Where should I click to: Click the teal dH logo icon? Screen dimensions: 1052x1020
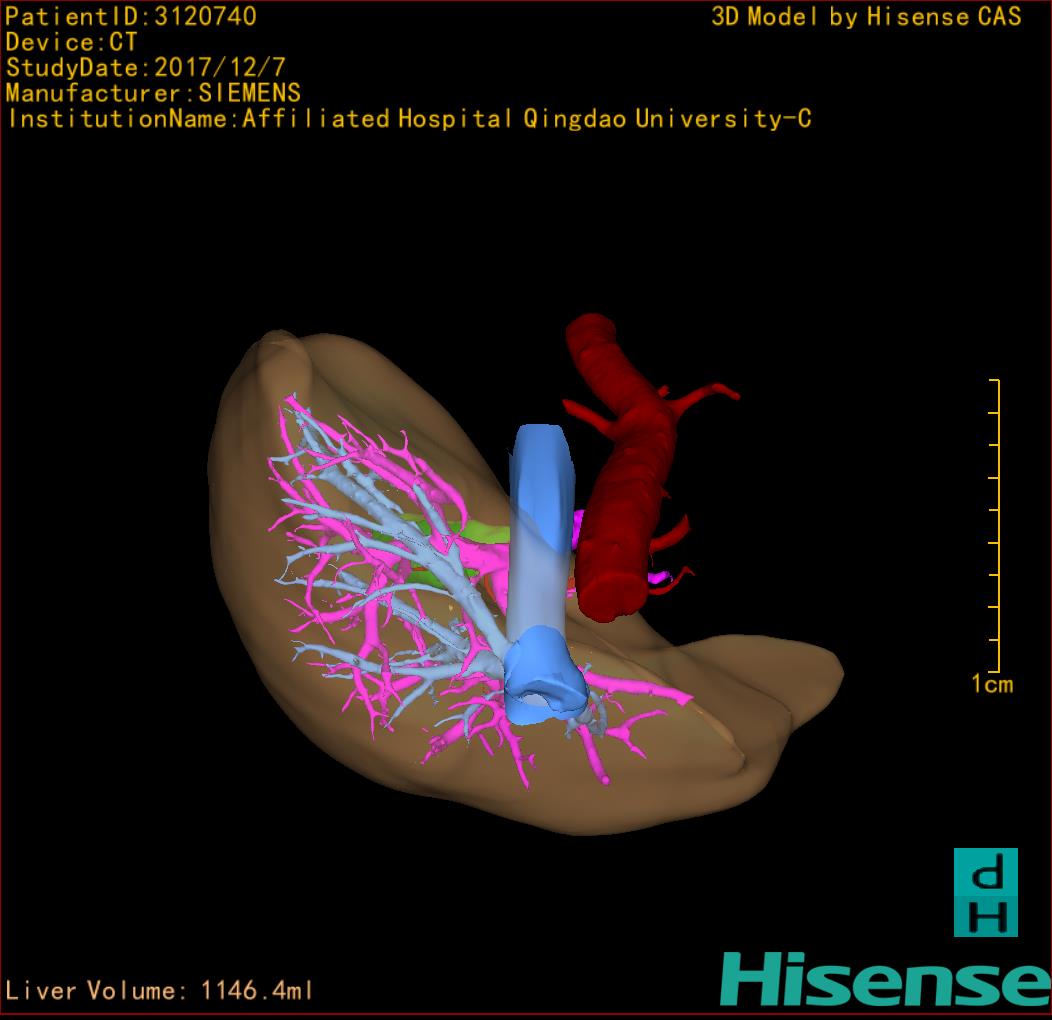986,892
